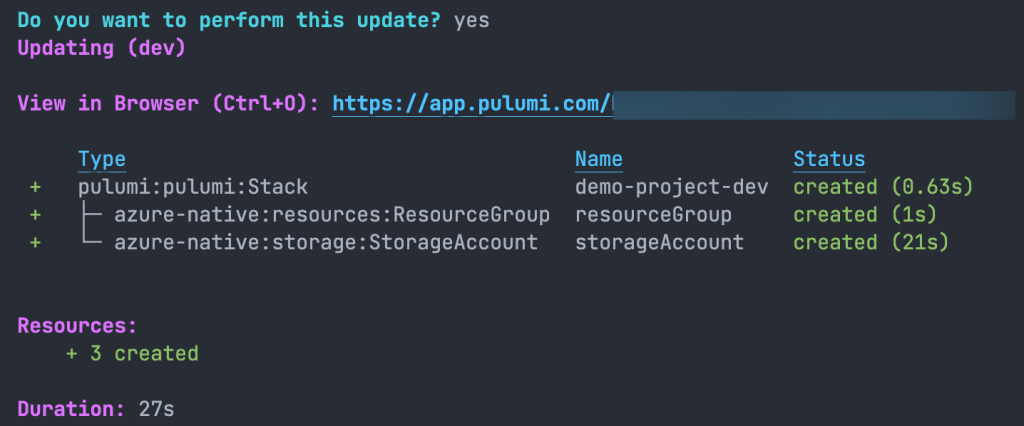1024x426 pixels.
Task: Click the demo-project-dev stack name
Action: click(x=671, y=187)
